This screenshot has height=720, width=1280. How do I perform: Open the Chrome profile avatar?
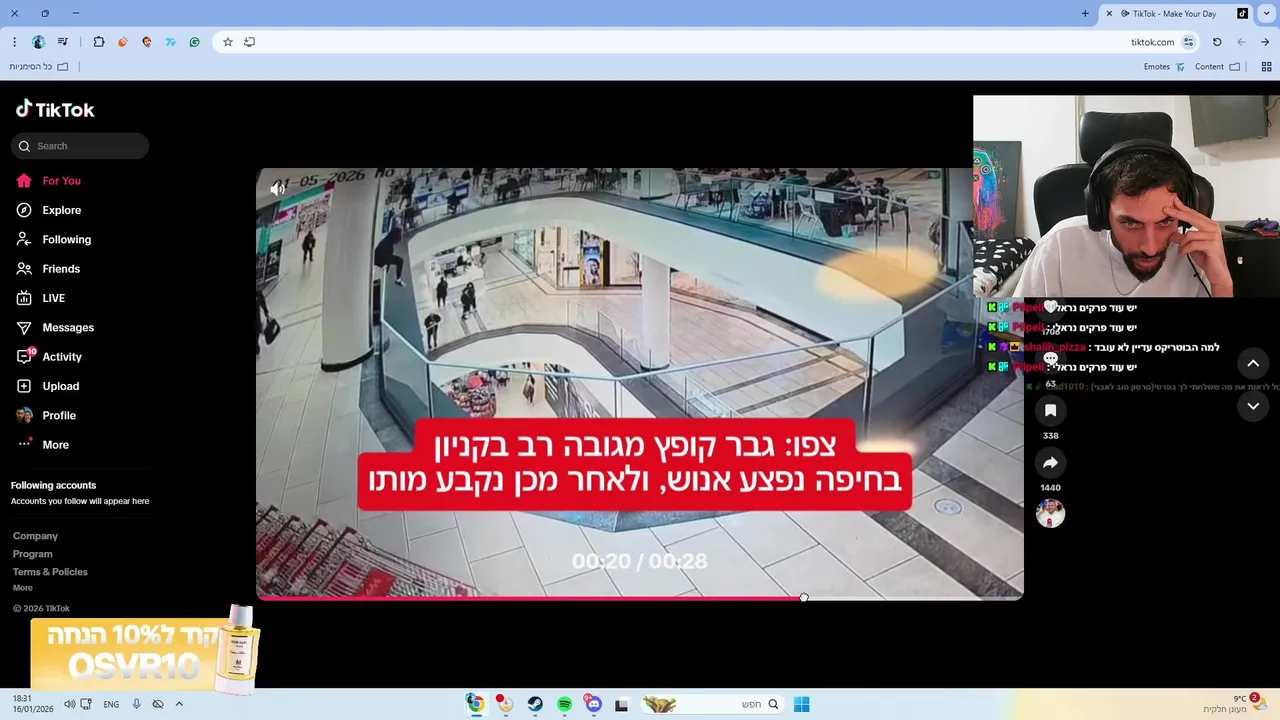[38, 42]
